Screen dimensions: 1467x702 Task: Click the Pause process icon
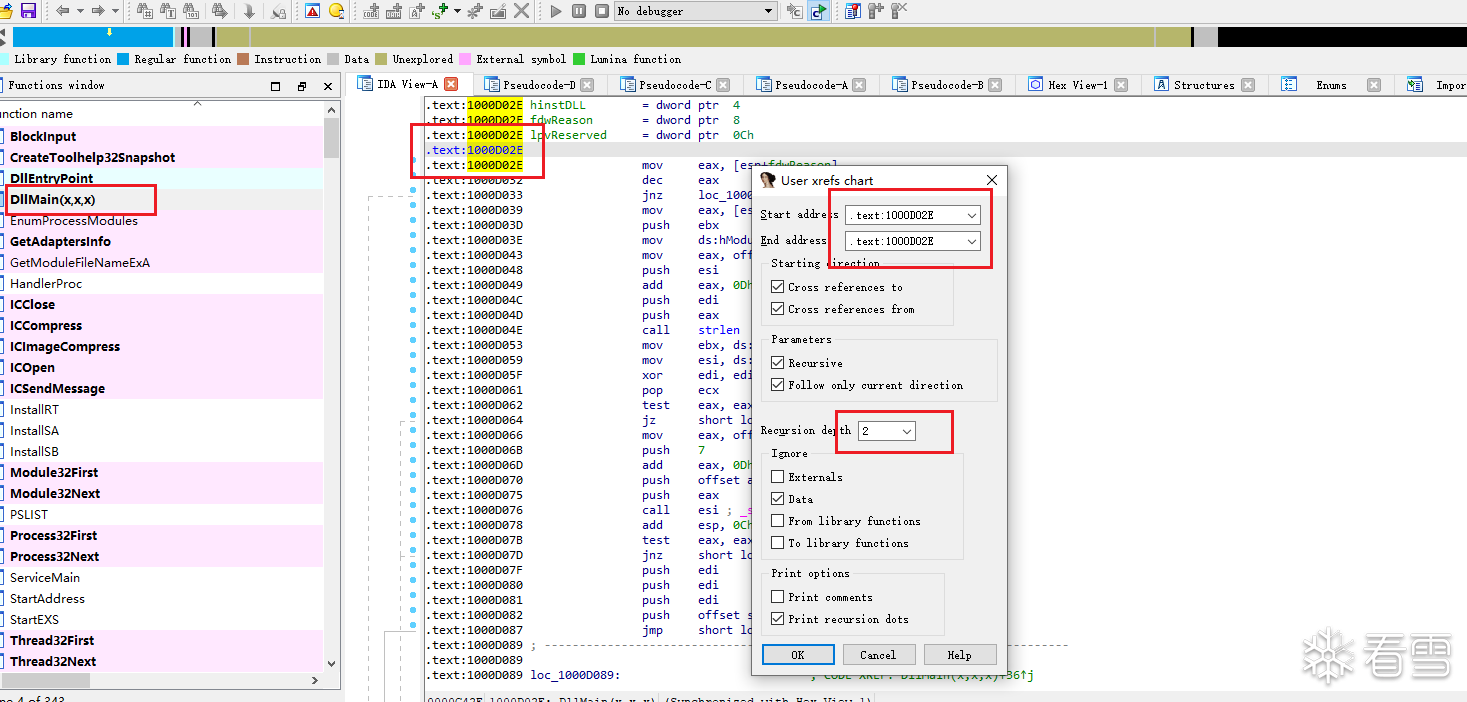(579, 11)
